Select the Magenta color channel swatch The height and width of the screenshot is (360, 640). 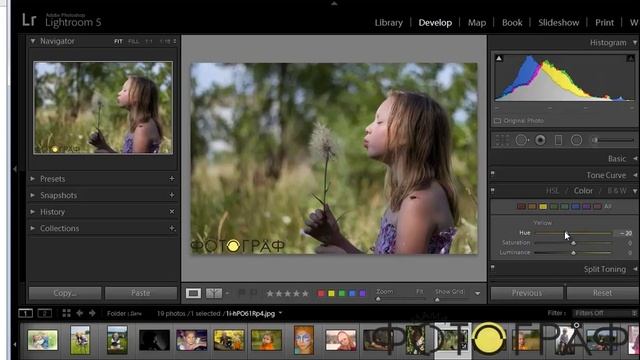click(597, 207)
